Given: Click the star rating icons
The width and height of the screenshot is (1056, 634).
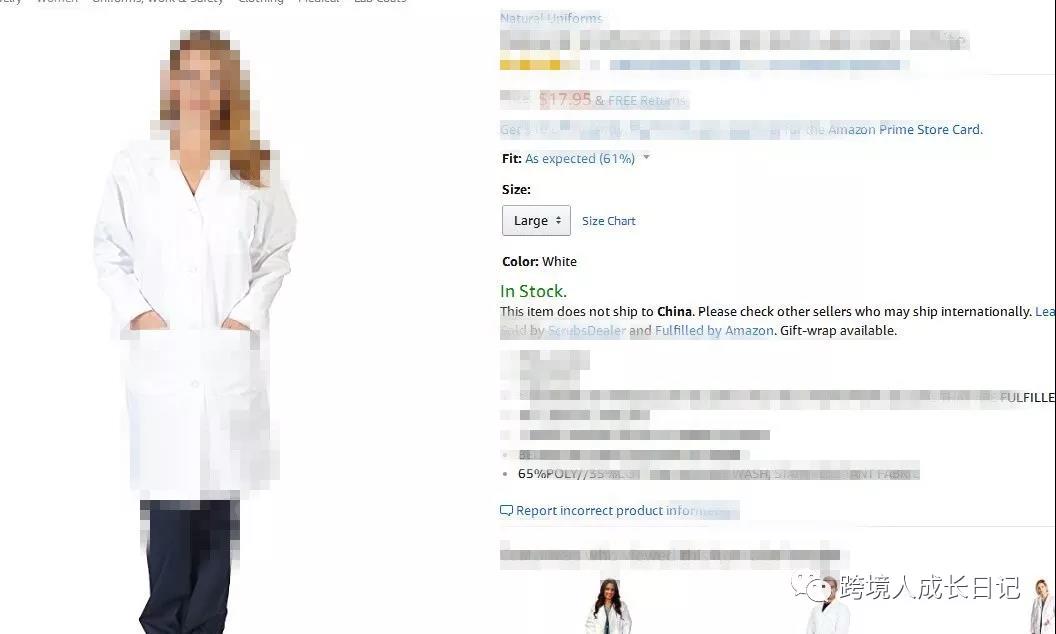Looking at the screenshot, I should (x=539, y=65).
